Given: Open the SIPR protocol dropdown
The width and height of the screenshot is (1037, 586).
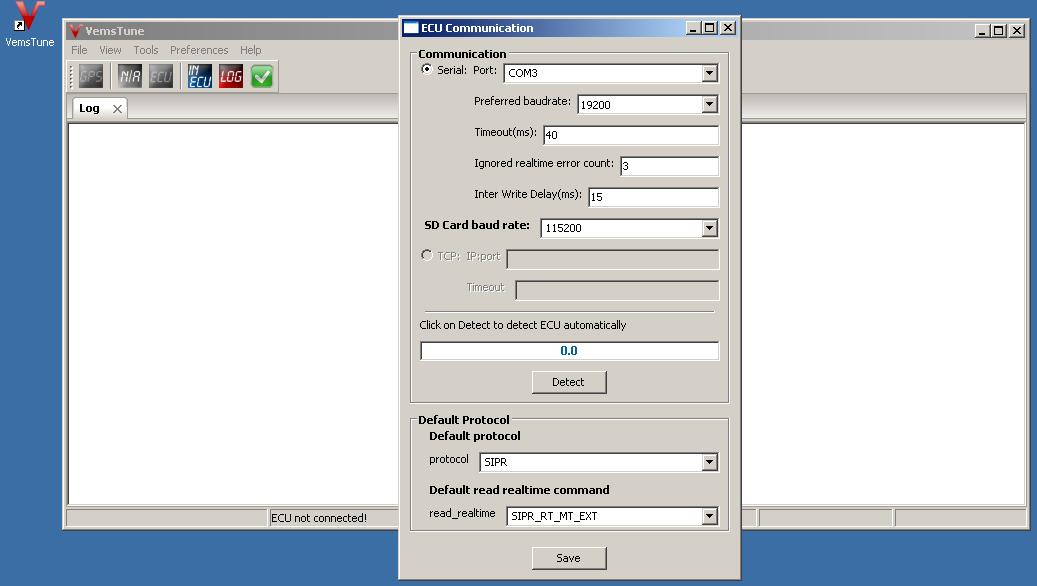Looking at the screenshot, I should [710, 462].
